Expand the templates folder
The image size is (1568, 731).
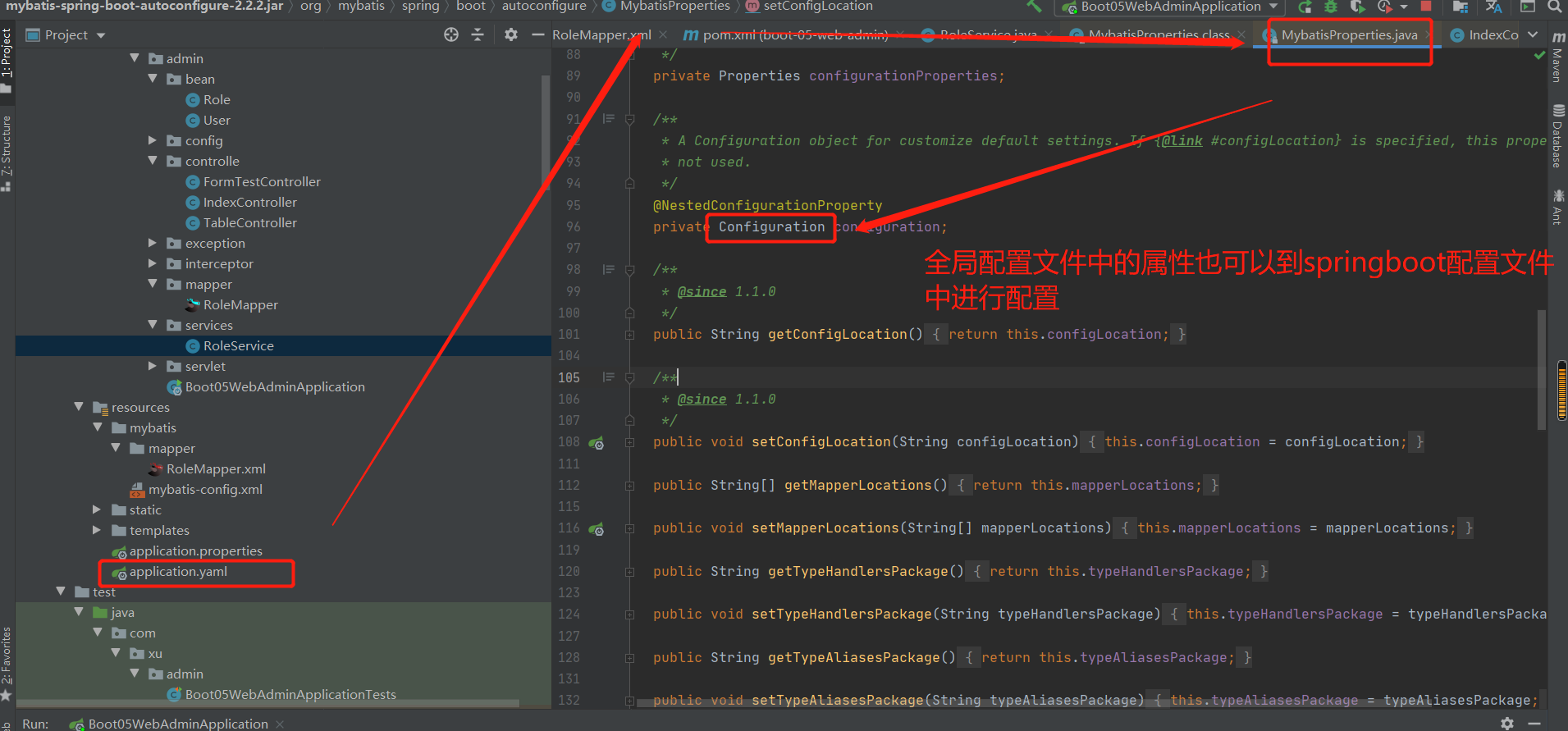point(97,530)
